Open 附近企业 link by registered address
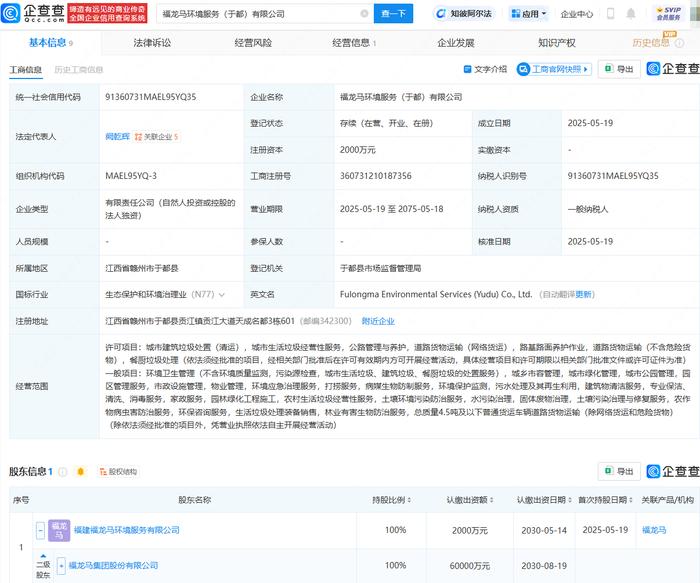700x583 pixels. (x=378, y=321)
